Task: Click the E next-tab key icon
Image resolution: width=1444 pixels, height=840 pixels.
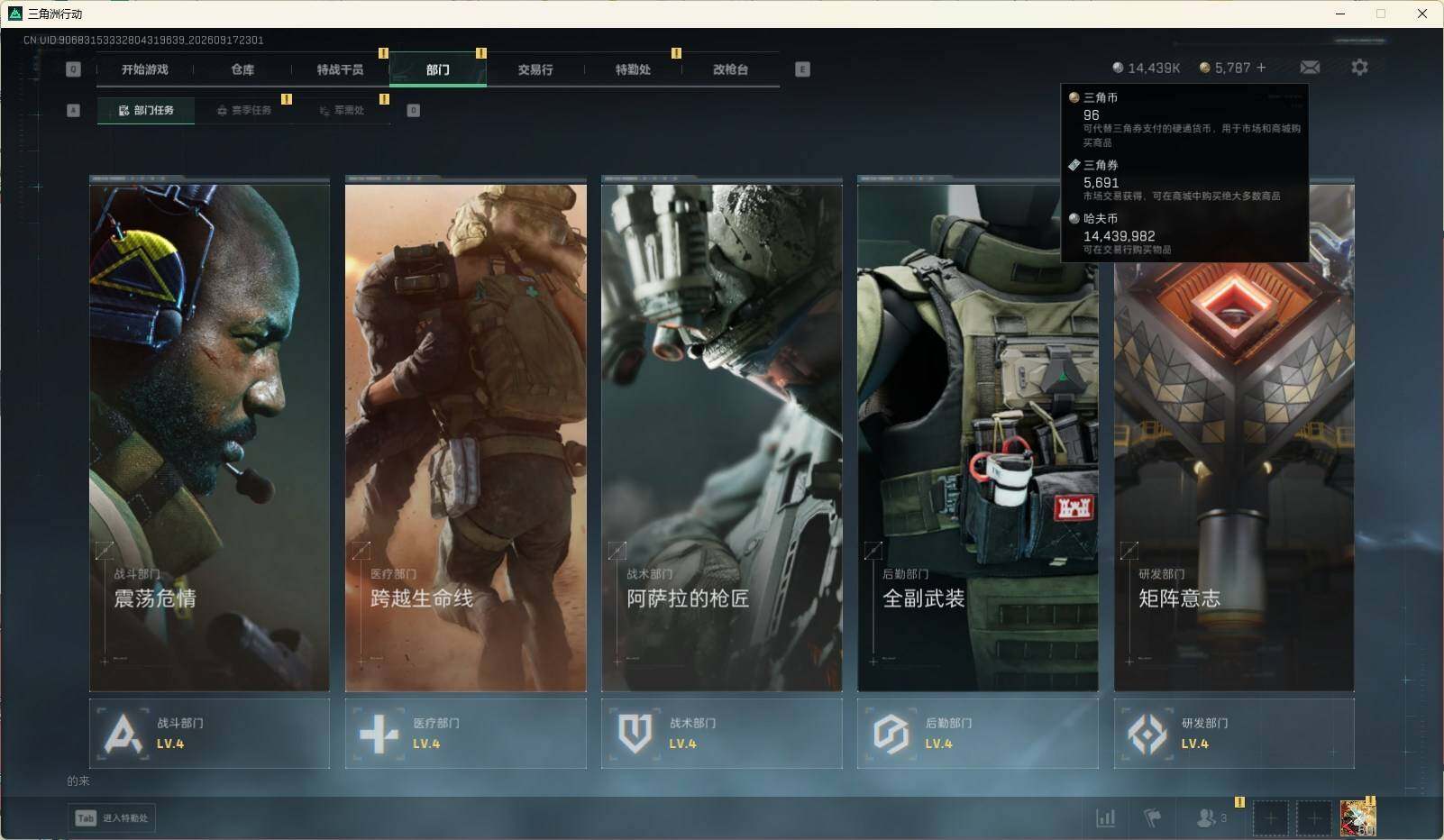Action: click(802, 69)
